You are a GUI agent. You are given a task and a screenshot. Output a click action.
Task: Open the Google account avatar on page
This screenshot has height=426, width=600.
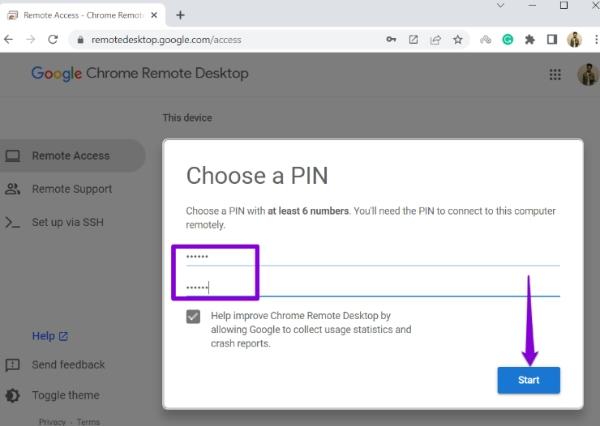[588, 74]
